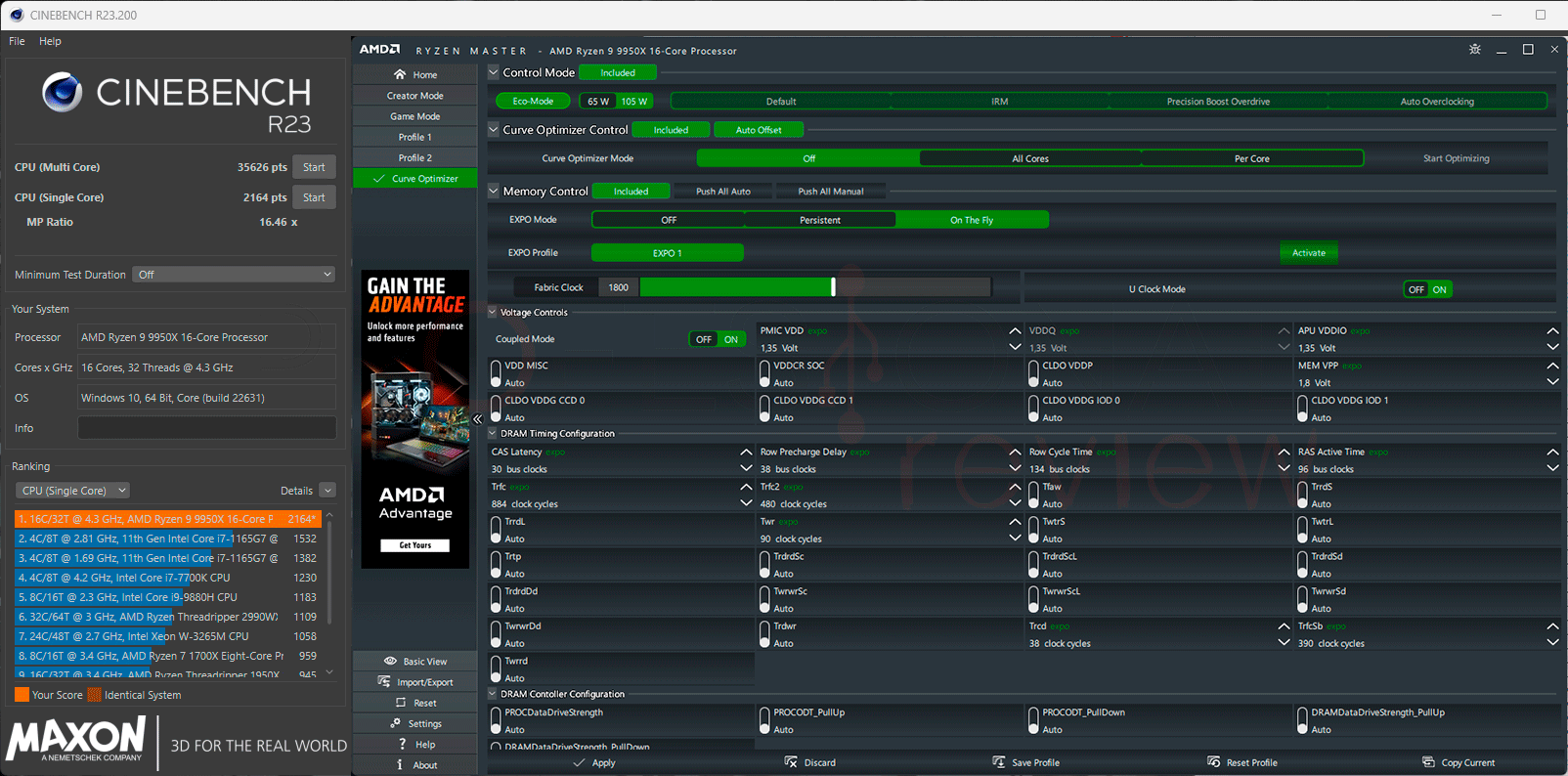Select the 105 W eco-mode option
Screen dimensions: 1568x776
pyautogui.click(x=634, y=101)
